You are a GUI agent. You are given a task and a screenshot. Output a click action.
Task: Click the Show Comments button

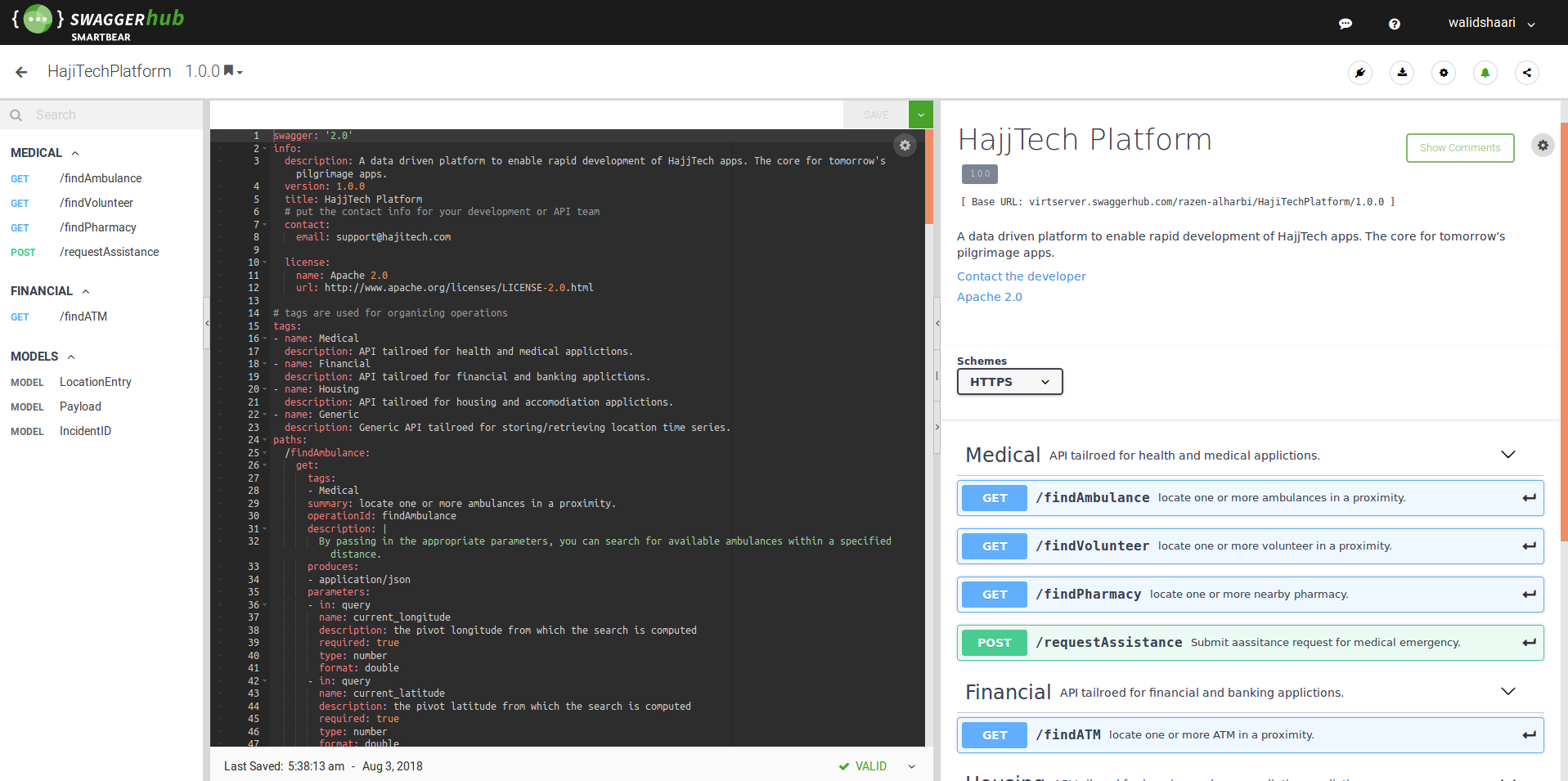pyautogui.click(x=1460, y=148)
